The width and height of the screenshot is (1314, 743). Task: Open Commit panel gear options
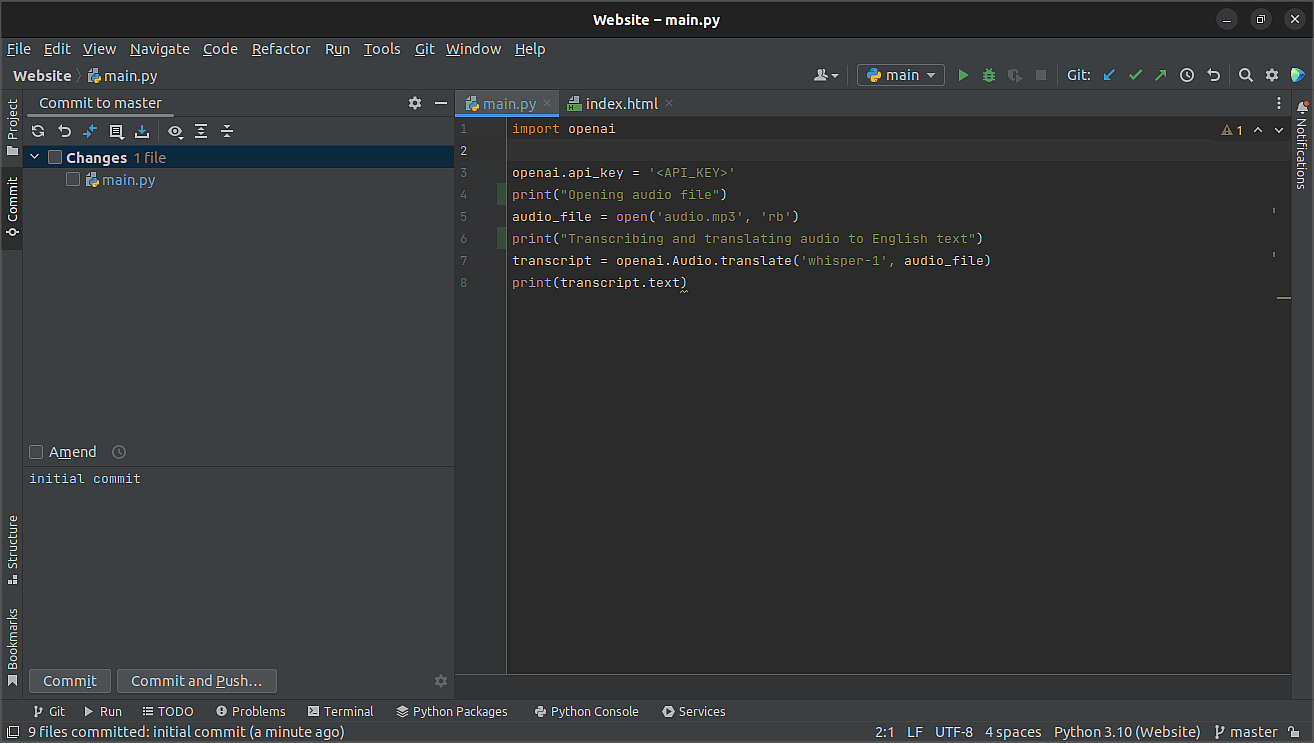(x=415, y=103)
